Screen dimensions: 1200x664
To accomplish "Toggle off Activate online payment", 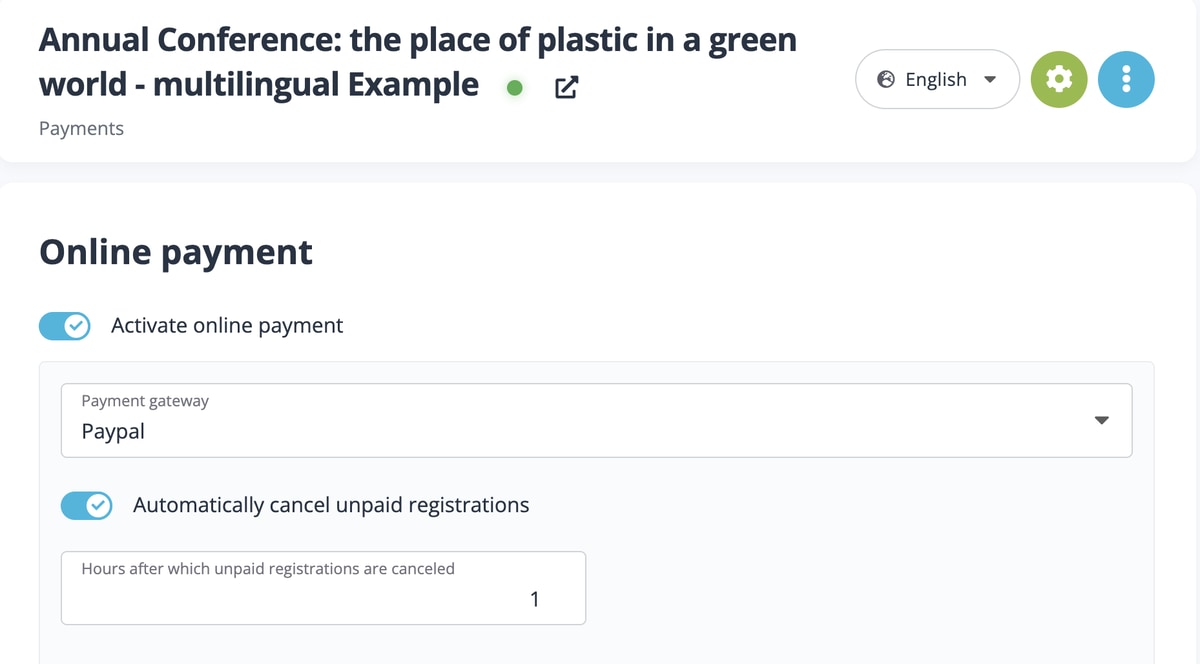I will click(x=65, y=326).
